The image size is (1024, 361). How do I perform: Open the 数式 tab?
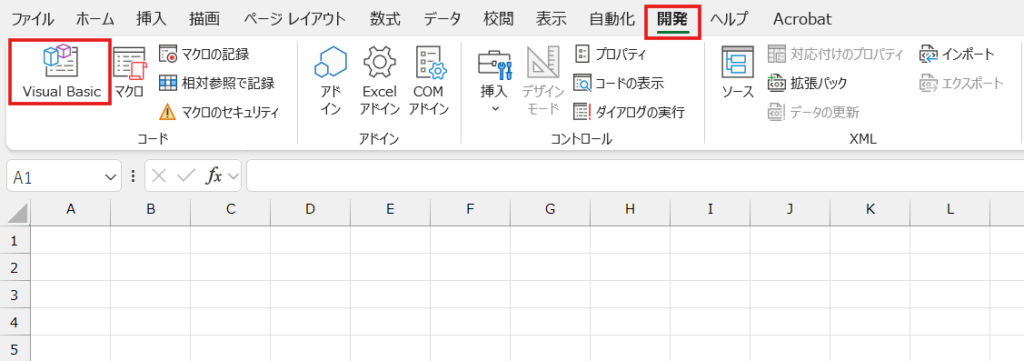click(x=385, y=19)
